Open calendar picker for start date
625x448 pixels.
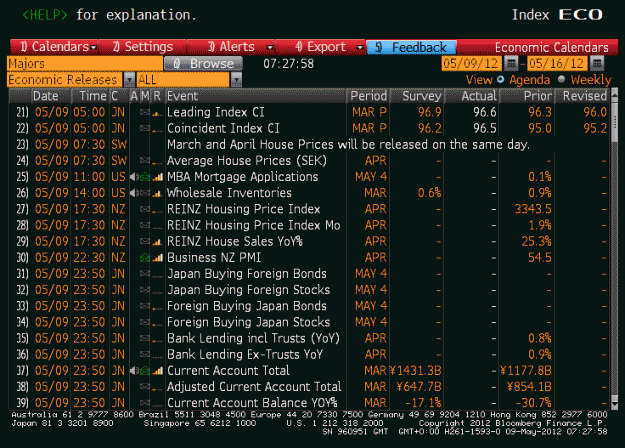[511, 63]
